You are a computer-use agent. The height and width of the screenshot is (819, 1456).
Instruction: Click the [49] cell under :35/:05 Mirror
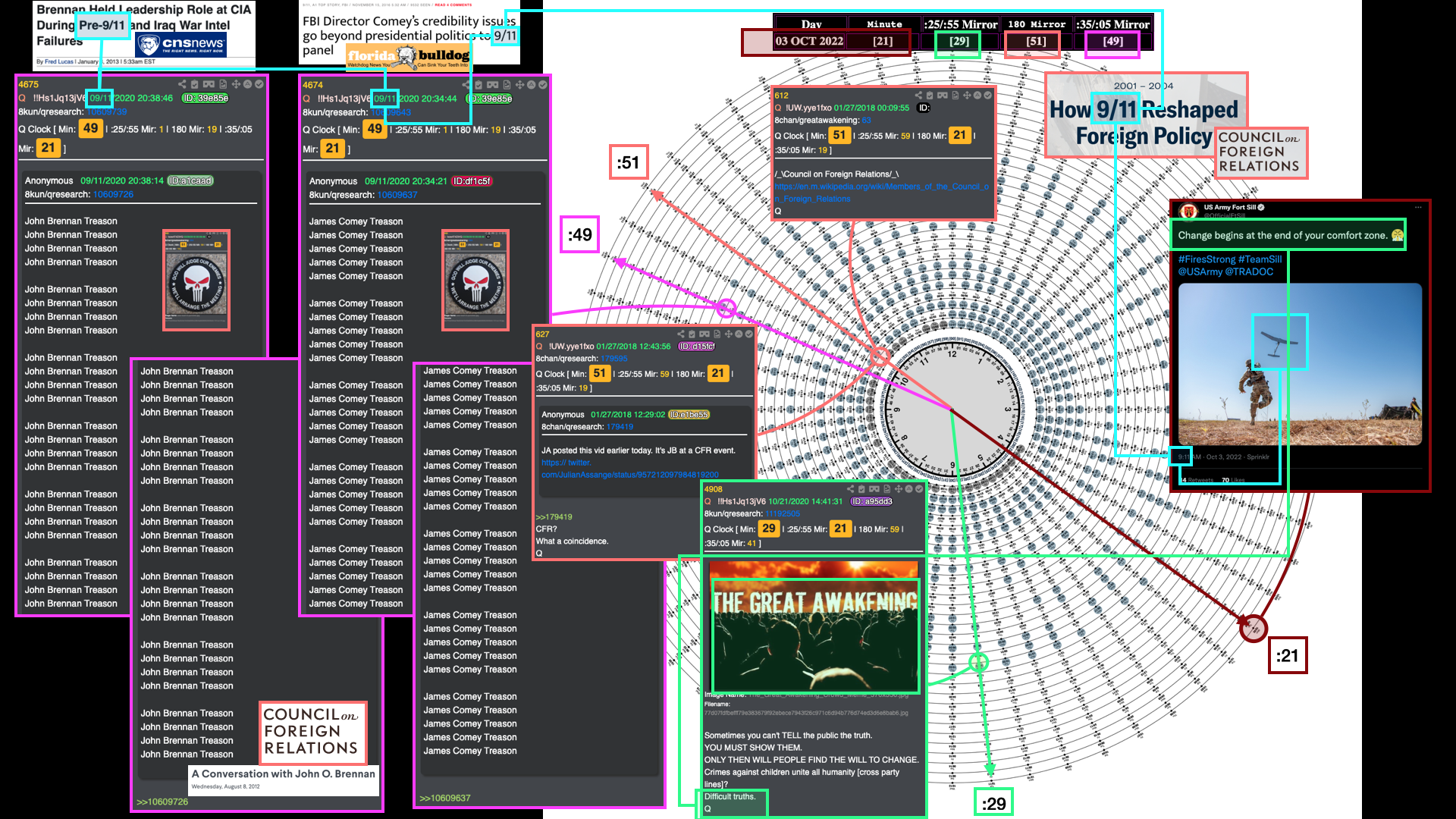pyautogui.click(x=1112, y=42)
